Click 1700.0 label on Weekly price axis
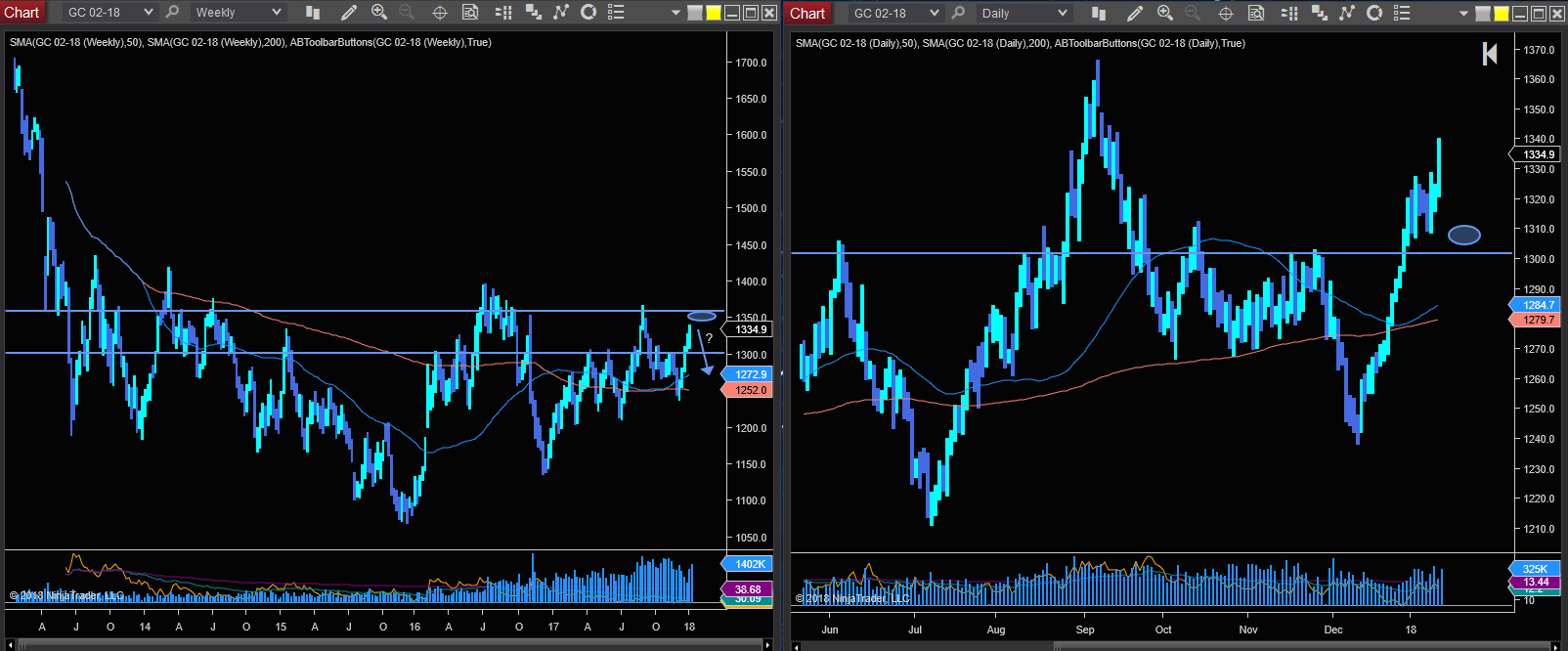Screen dimensions: 1568x651 pos(751,63)
